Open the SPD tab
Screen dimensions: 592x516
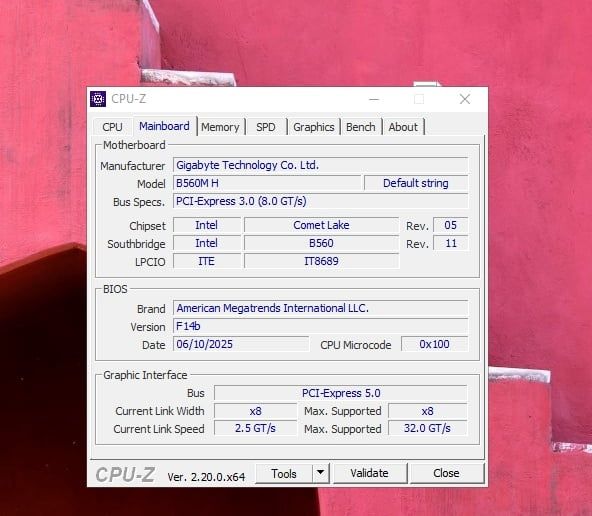[265, 127]
